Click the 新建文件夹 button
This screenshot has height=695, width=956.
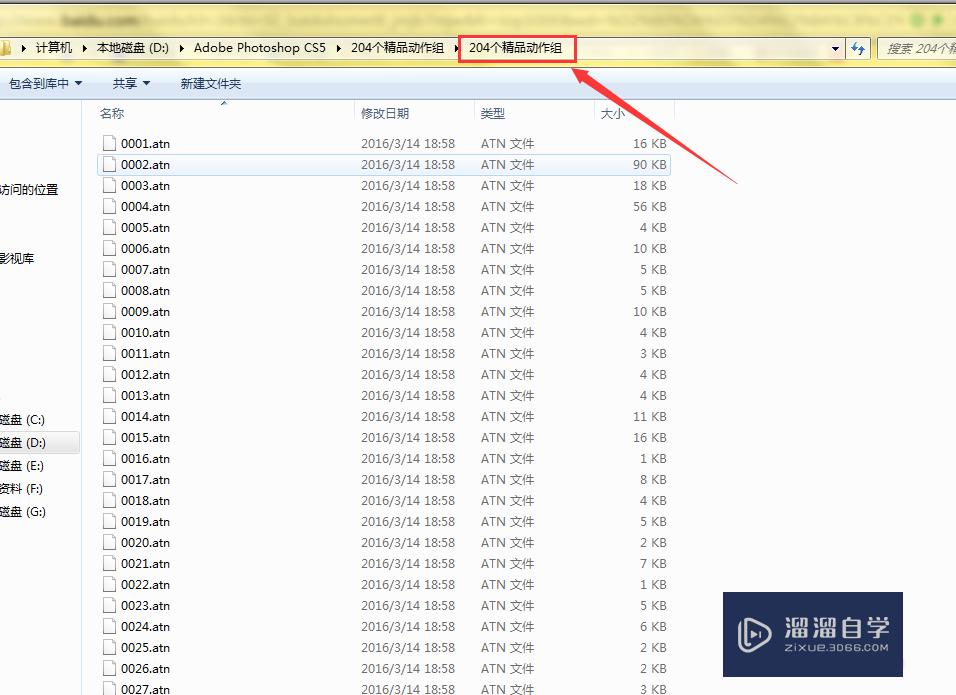click(210, 84)
